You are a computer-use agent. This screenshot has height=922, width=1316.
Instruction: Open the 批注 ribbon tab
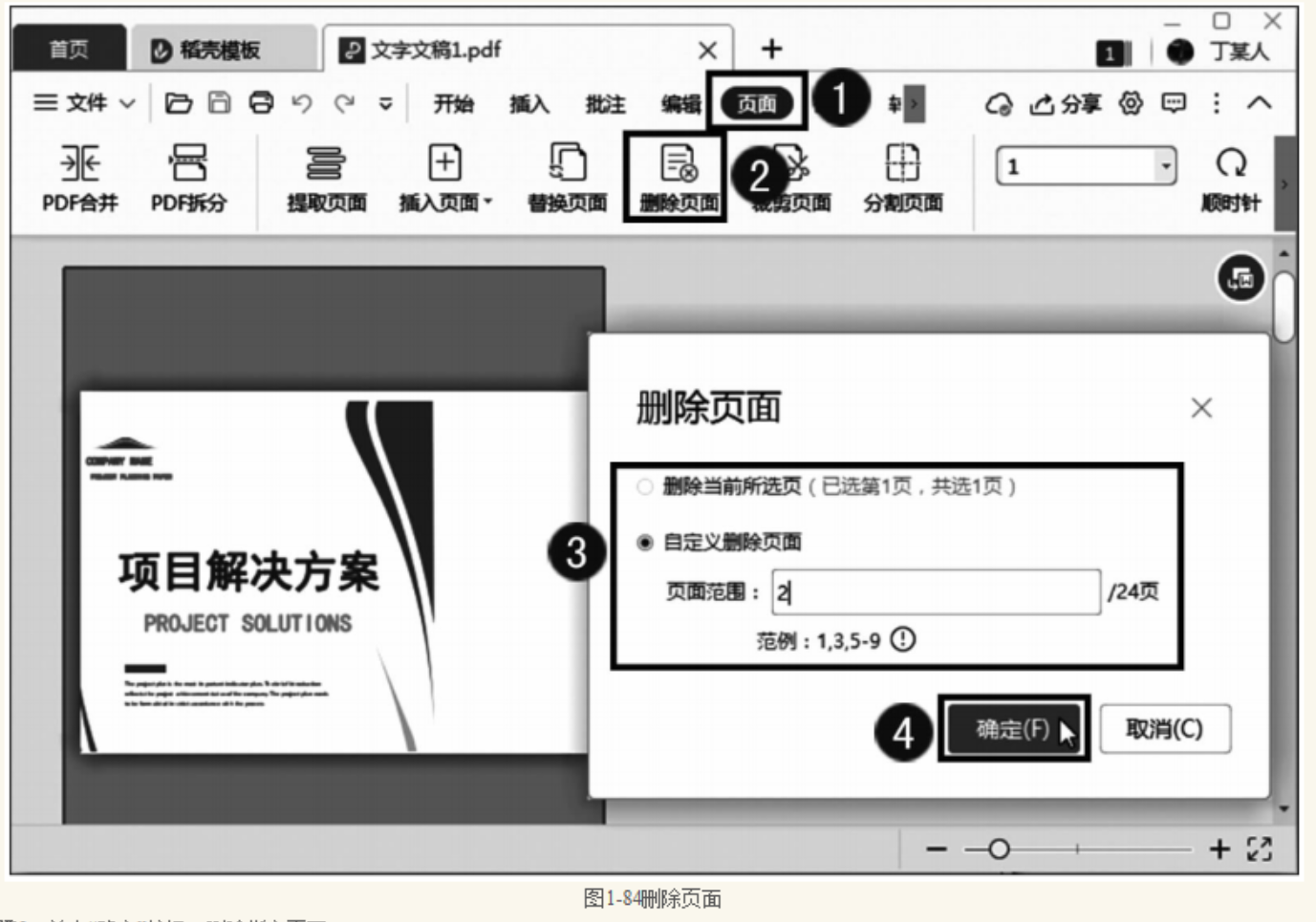coord(606,103)
